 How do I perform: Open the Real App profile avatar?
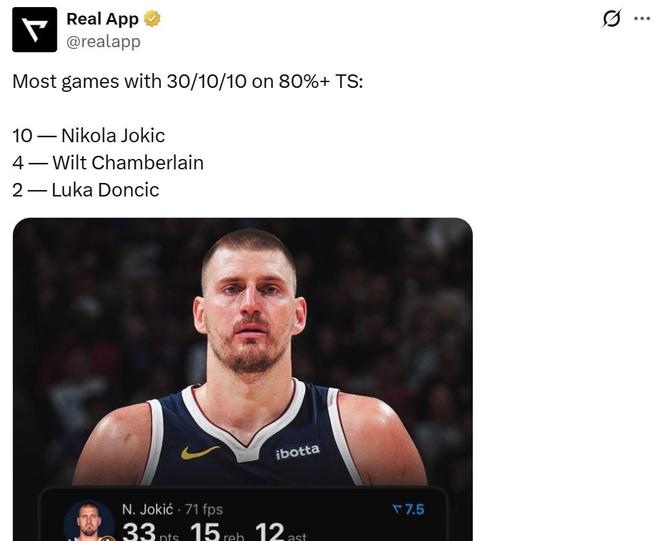click(x=35, y=29)
